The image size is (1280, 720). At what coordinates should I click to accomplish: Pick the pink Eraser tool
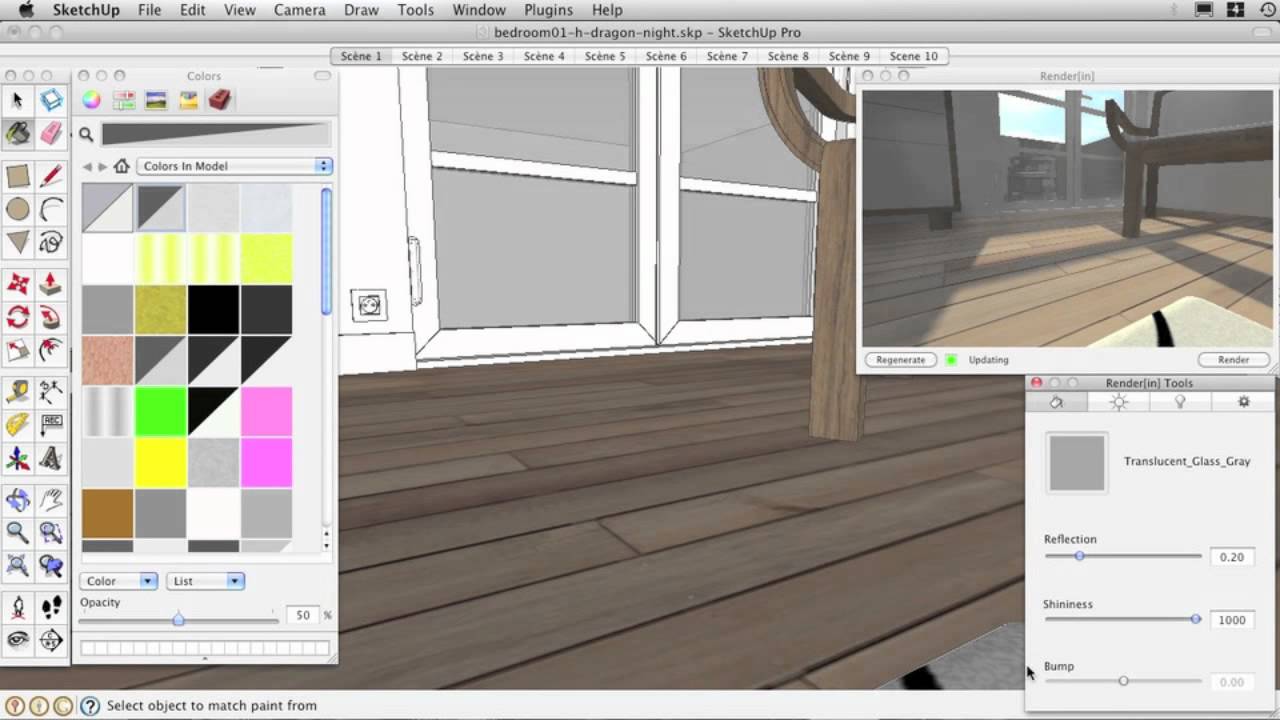tap(51, 133)
